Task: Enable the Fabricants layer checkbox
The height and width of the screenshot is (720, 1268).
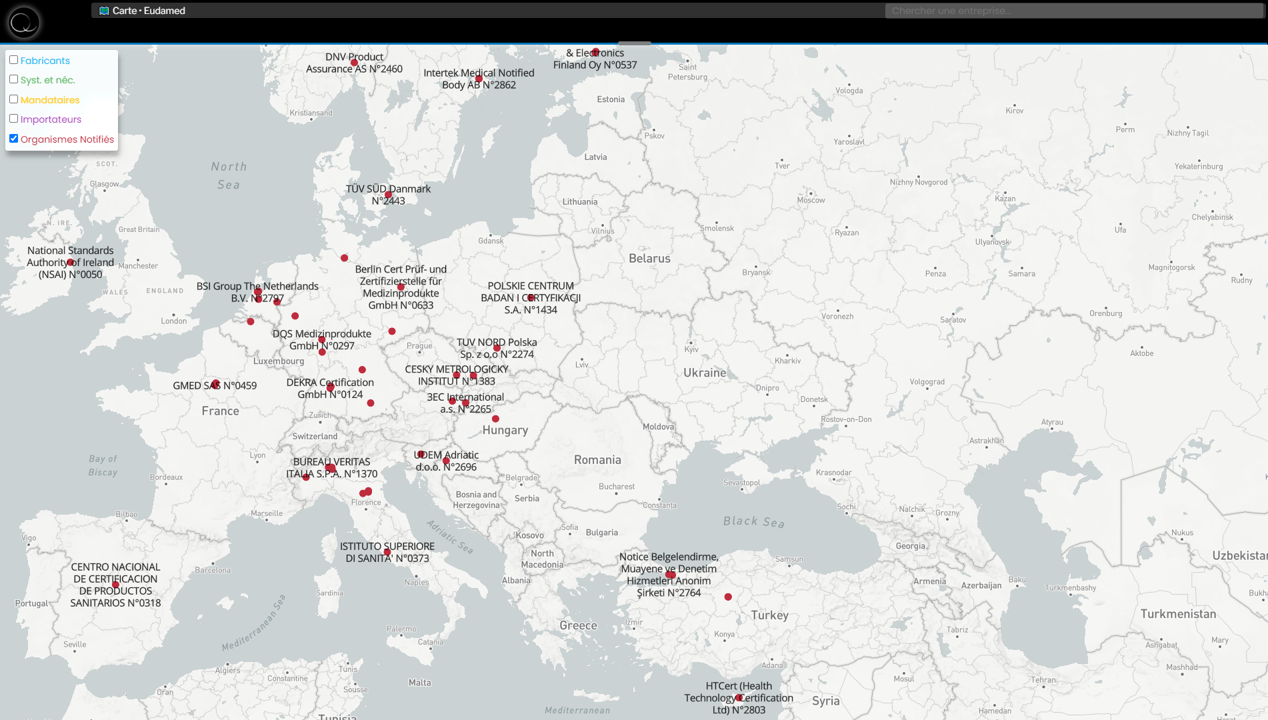Action: [14, 60]
